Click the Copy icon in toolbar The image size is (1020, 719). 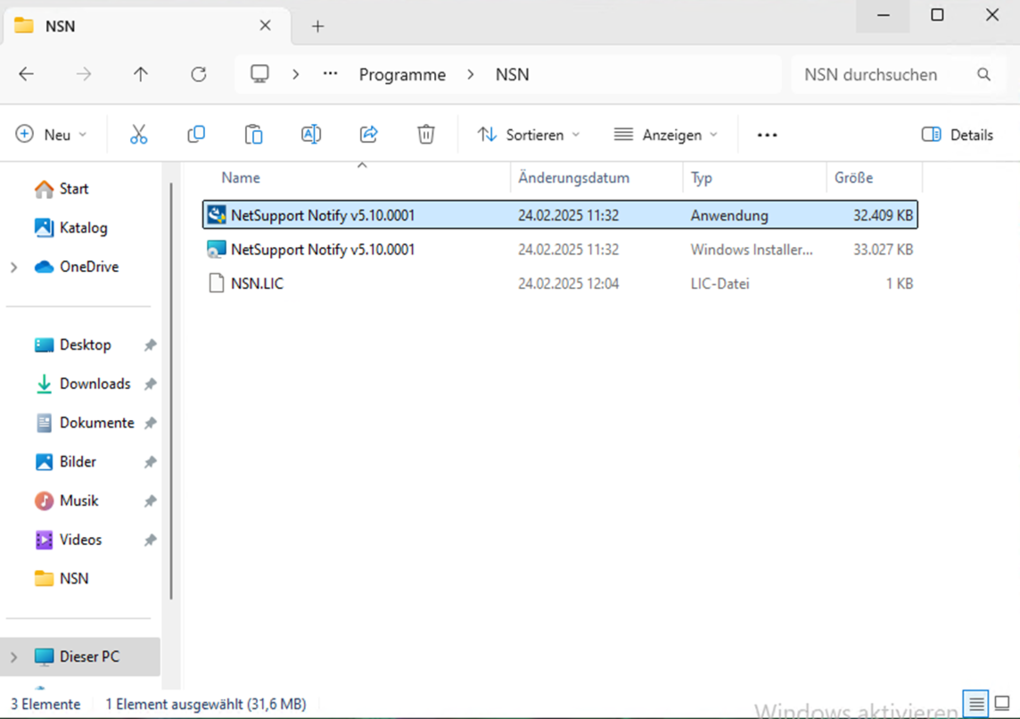pyautogui.click(x=196, y=134)
